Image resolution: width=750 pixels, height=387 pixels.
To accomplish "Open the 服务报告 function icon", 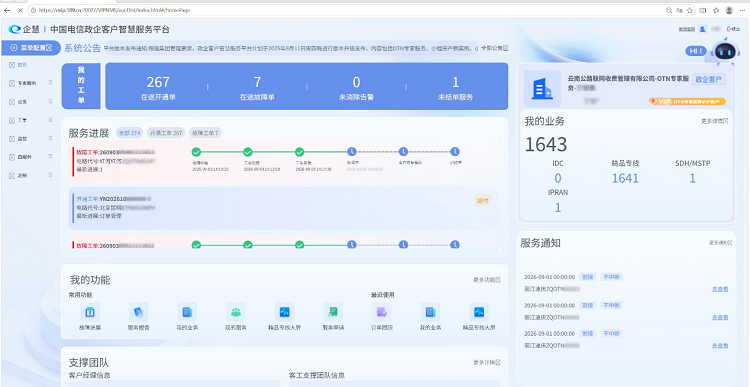I will [138, 312].
